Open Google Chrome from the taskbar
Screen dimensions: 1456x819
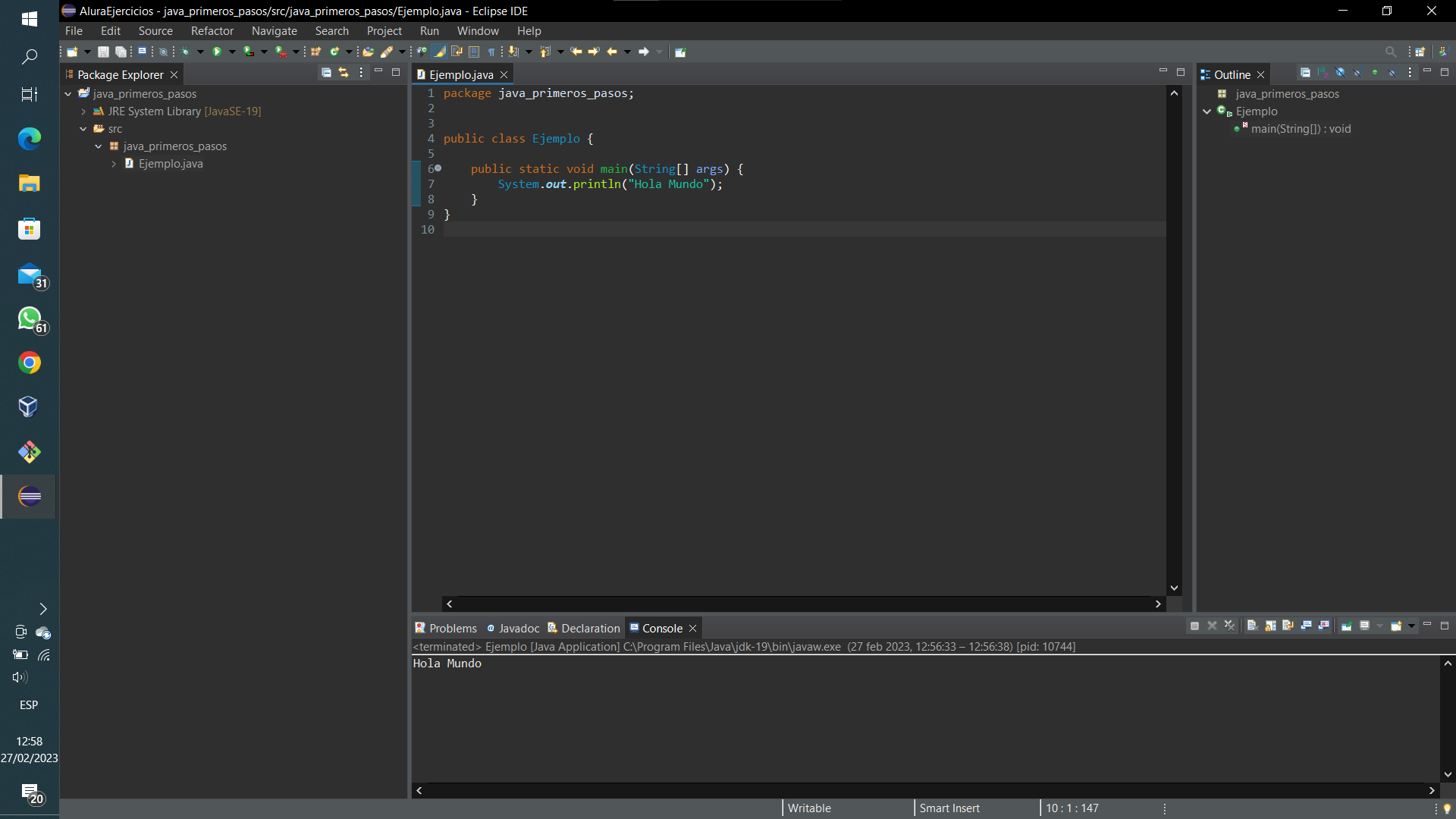click(30, 362)
